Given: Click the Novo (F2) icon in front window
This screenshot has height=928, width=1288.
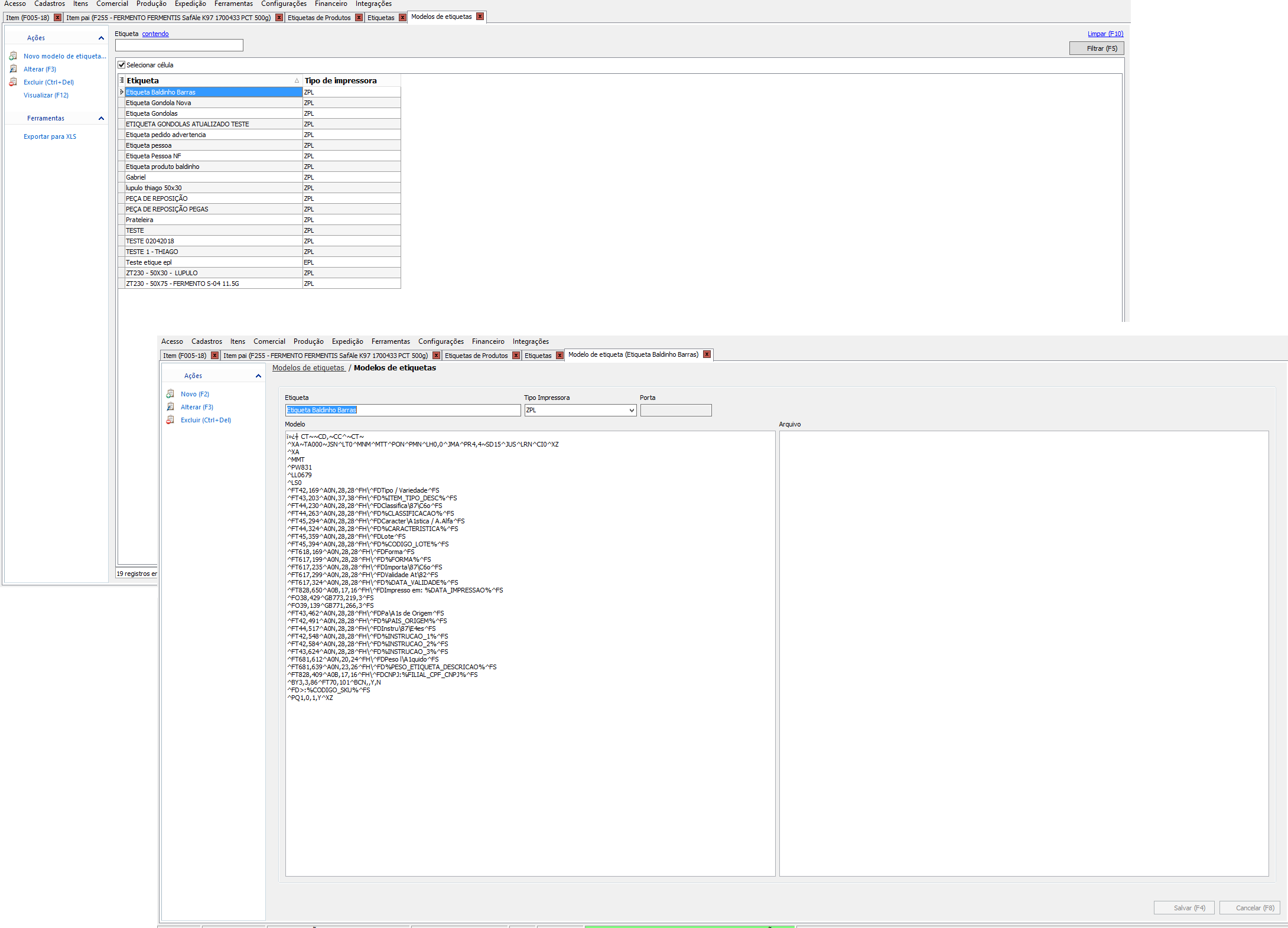Looking at the screenshot, I should [x=170, y=394].
